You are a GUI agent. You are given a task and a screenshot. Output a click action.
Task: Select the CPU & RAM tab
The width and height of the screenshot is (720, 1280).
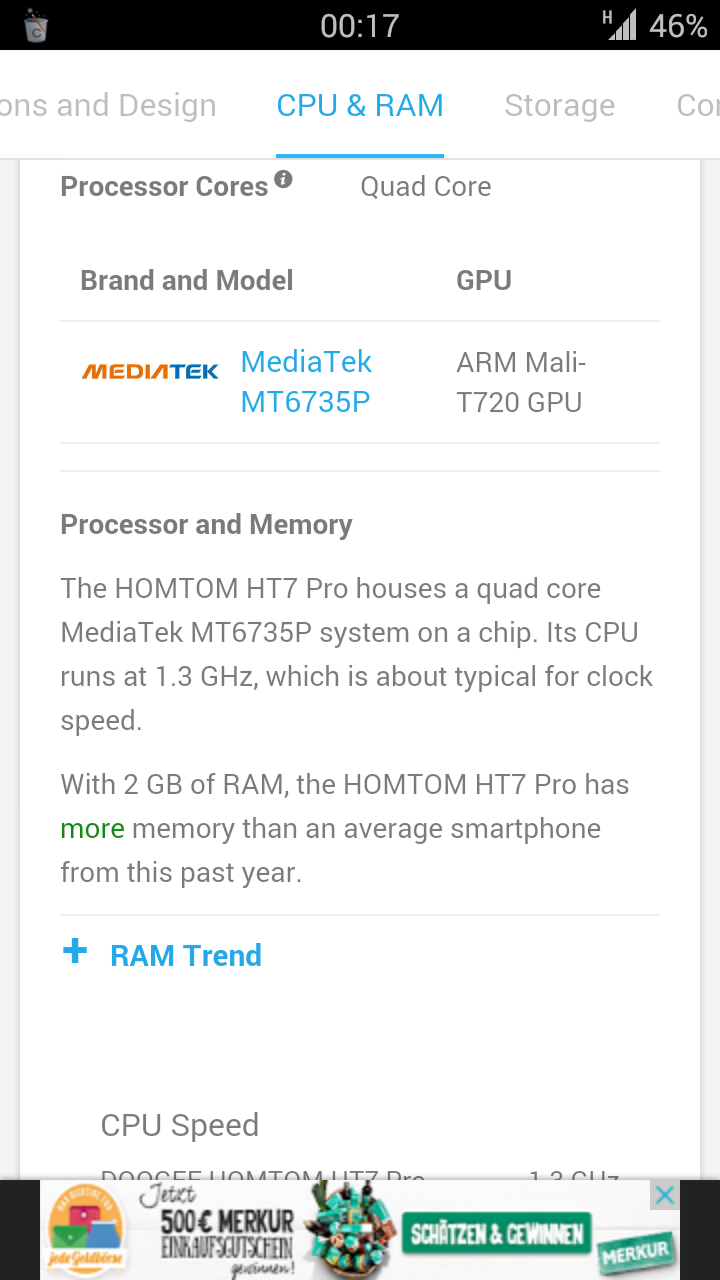coord(360,106)
